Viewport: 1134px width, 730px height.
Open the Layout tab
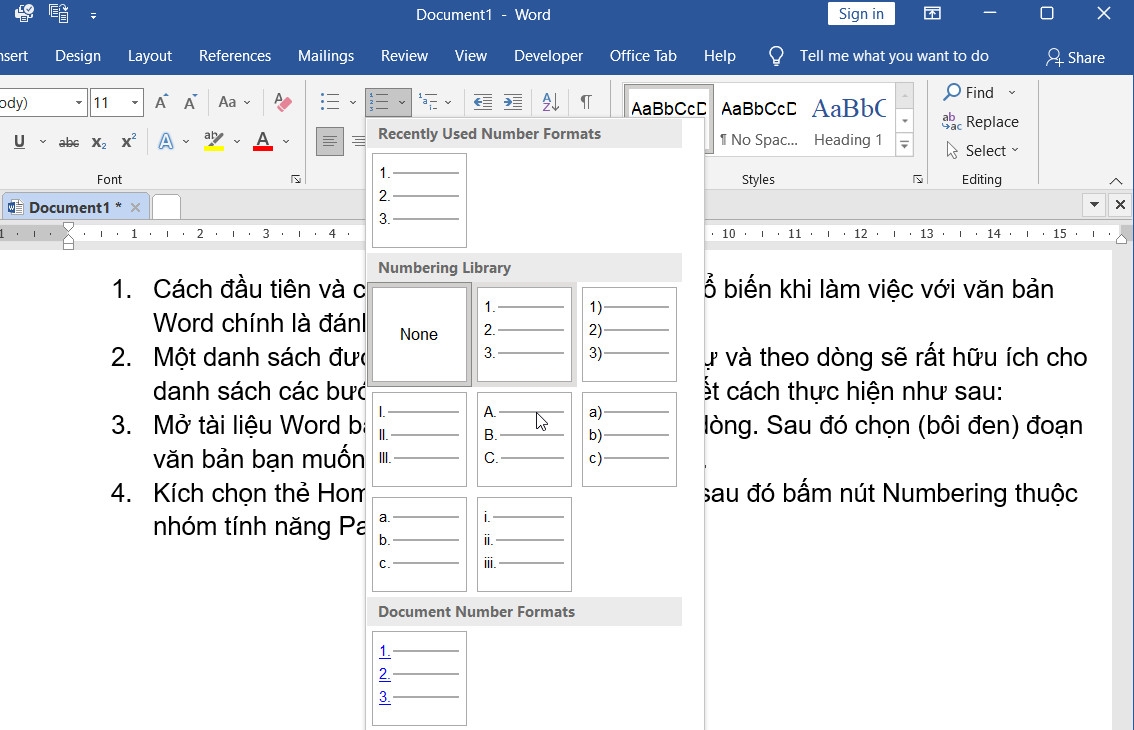(x=150, y=56)
